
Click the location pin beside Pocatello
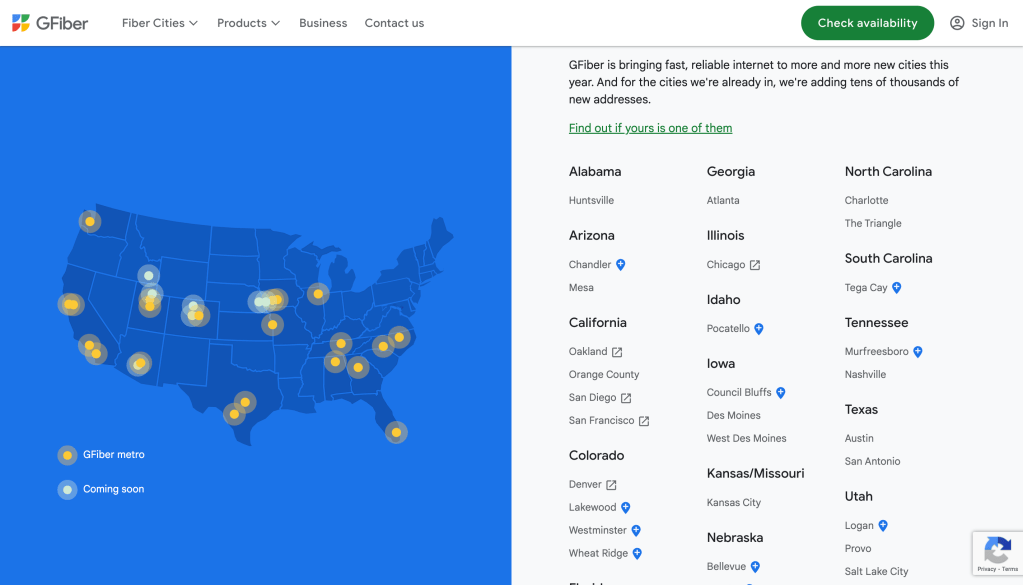tap(759, 329)
